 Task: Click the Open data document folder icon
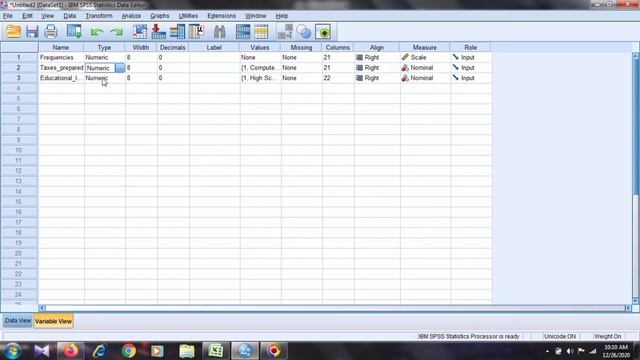[x=13, y=31]
